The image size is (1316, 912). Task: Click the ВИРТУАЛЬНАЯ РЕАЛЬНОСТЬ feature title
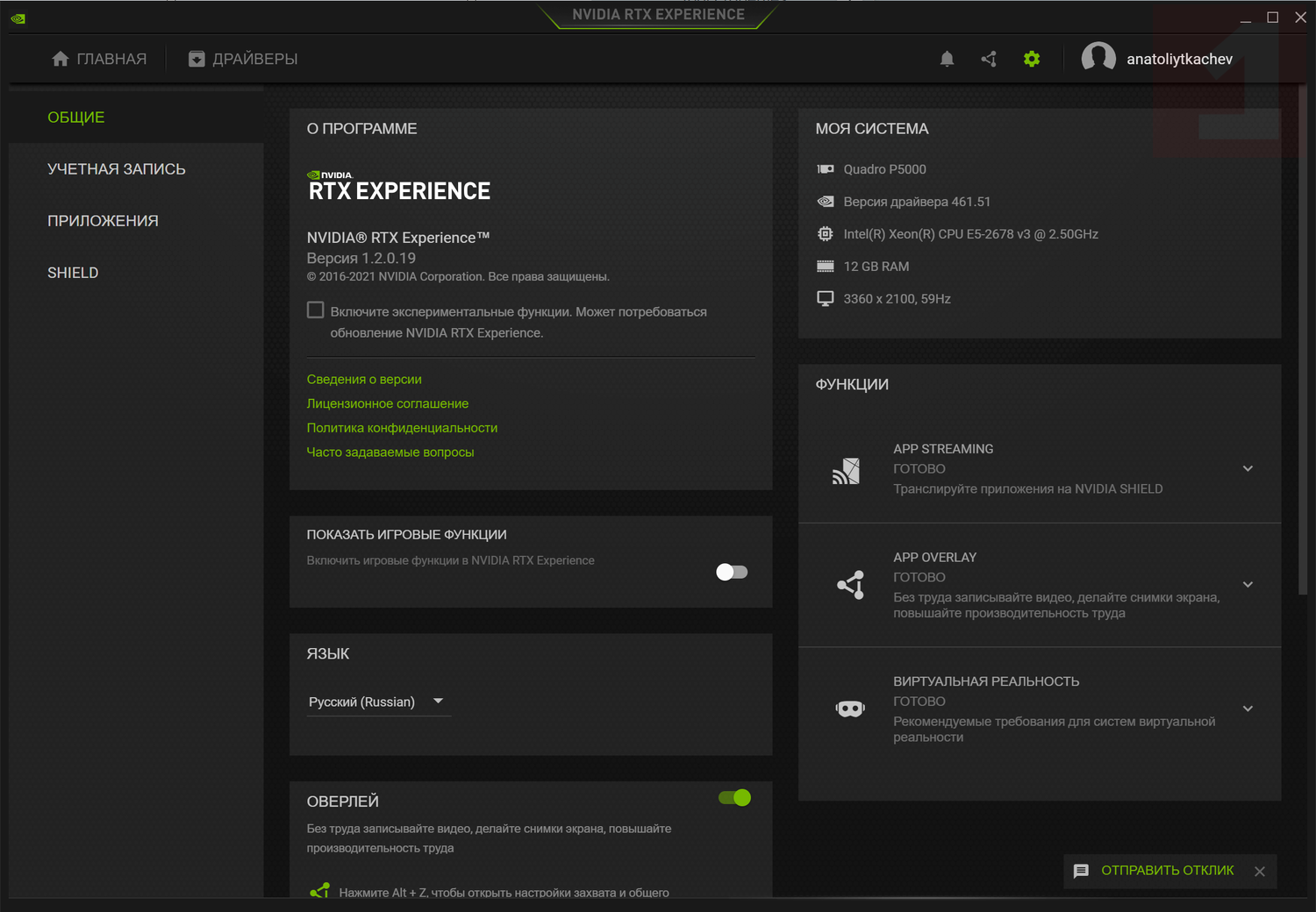[x=986, y=681]
